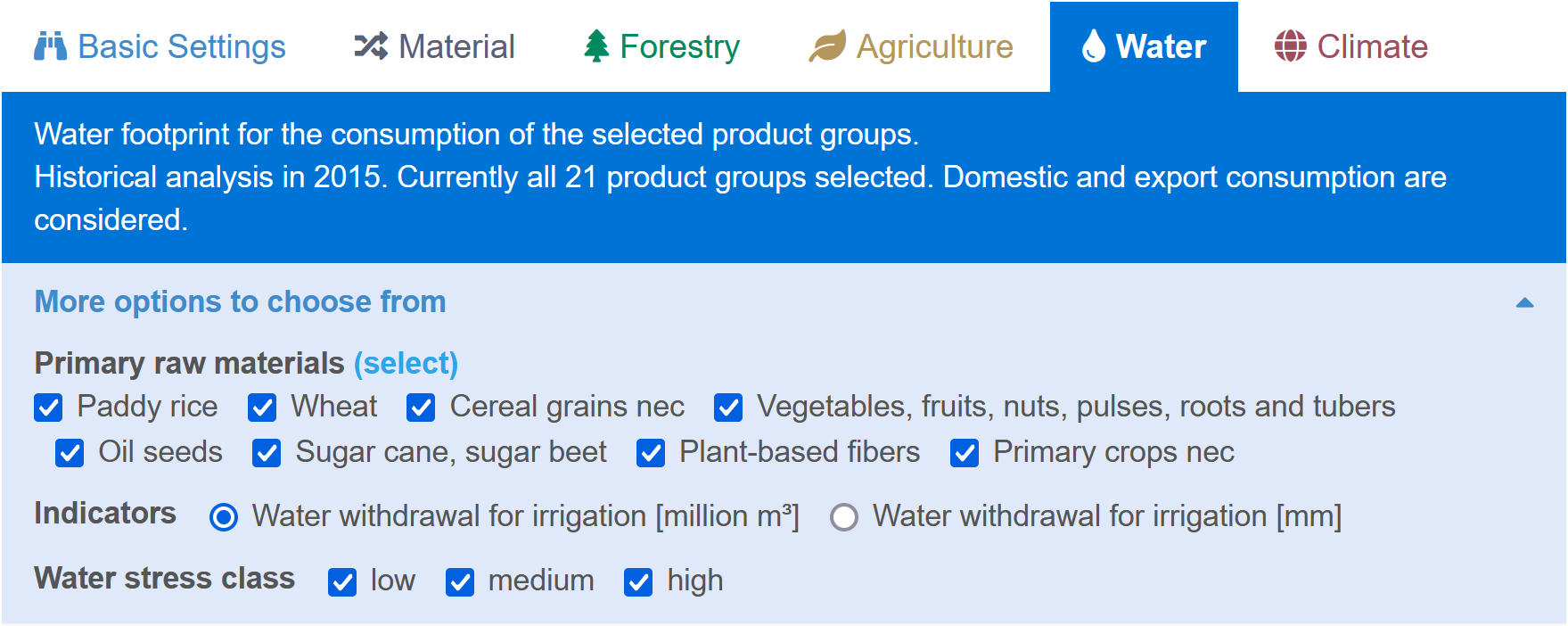Uncheck Sugar cane, sugar beet

pos(267,453)
